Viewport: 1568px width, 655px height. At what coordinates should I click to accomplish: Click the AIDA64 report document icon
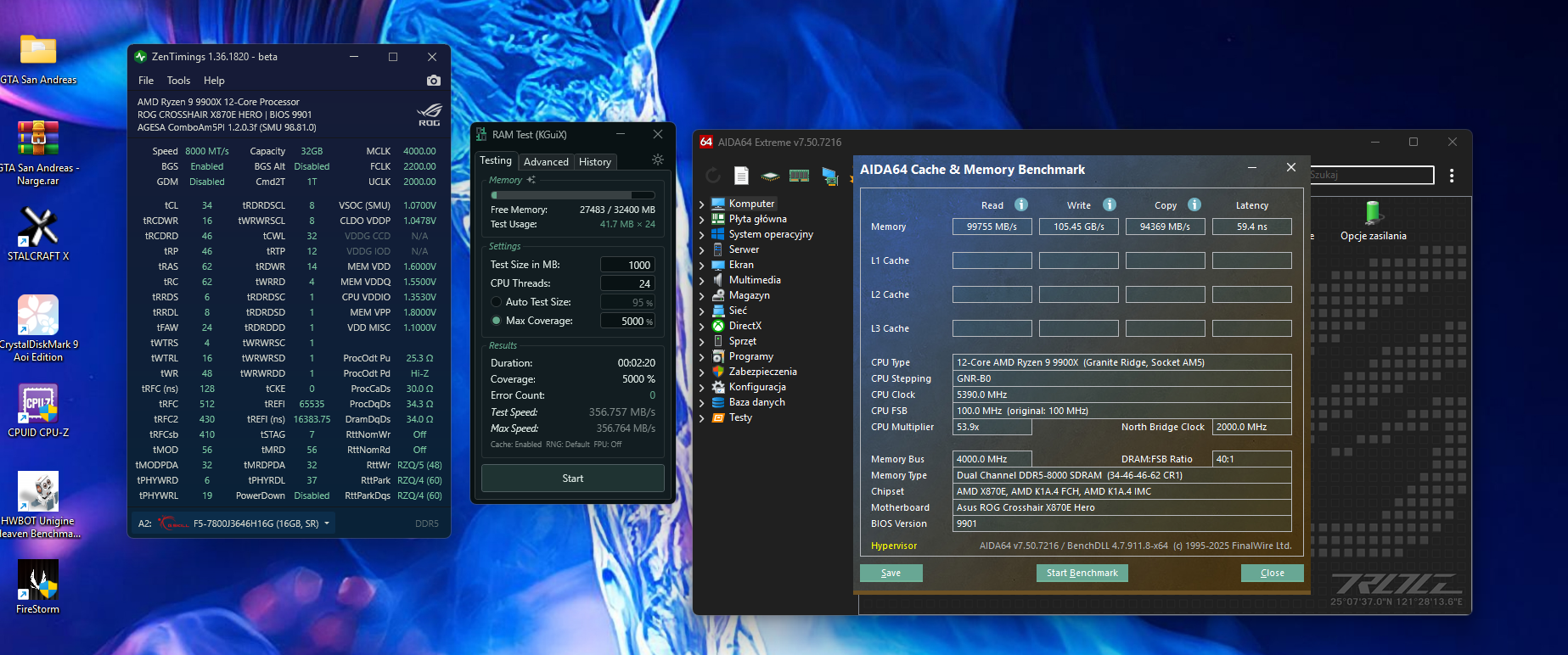pos(741,176)
